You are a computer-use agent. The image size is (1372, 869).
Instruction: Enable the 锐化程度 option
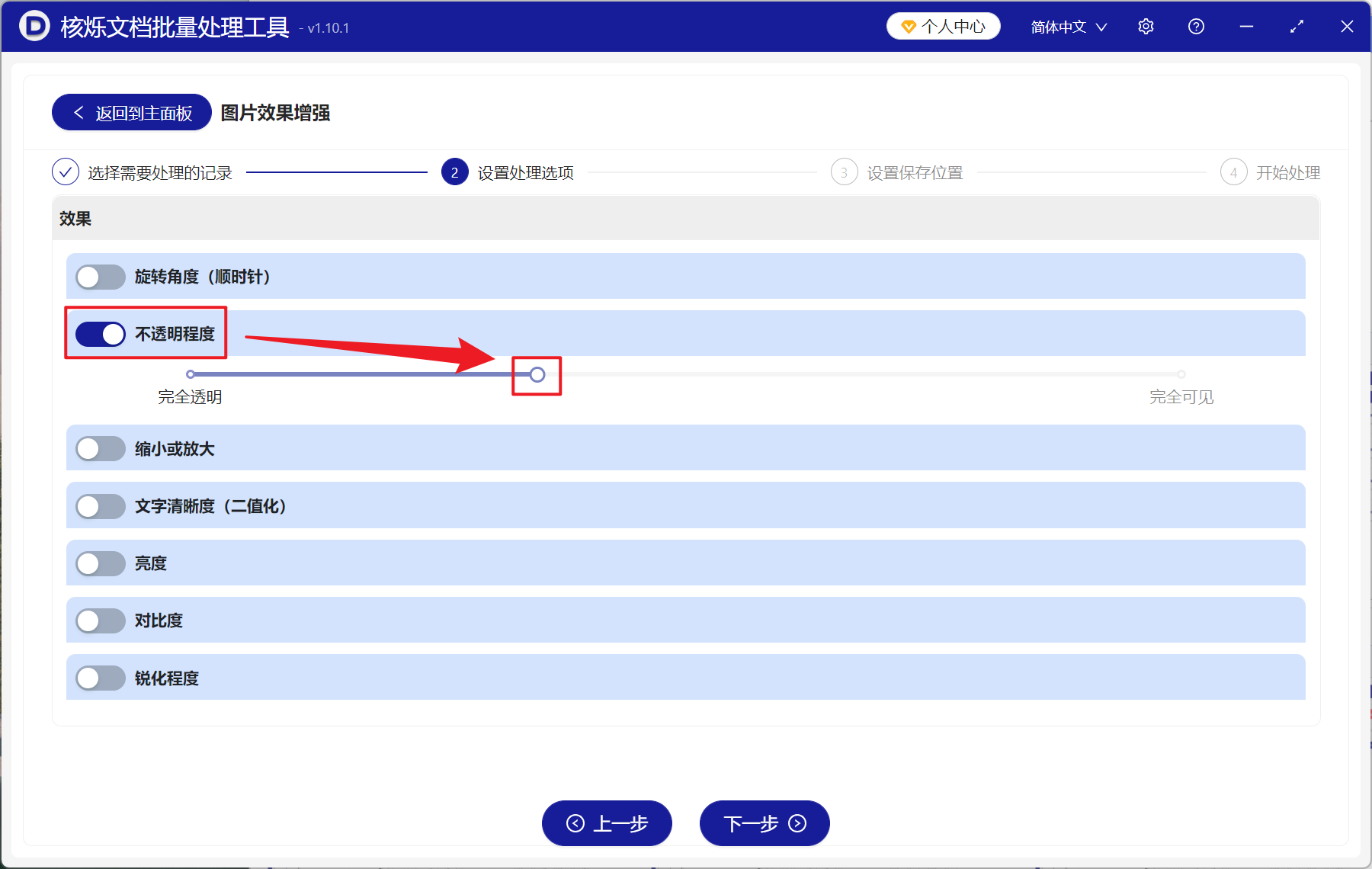(x=100, y=678)
